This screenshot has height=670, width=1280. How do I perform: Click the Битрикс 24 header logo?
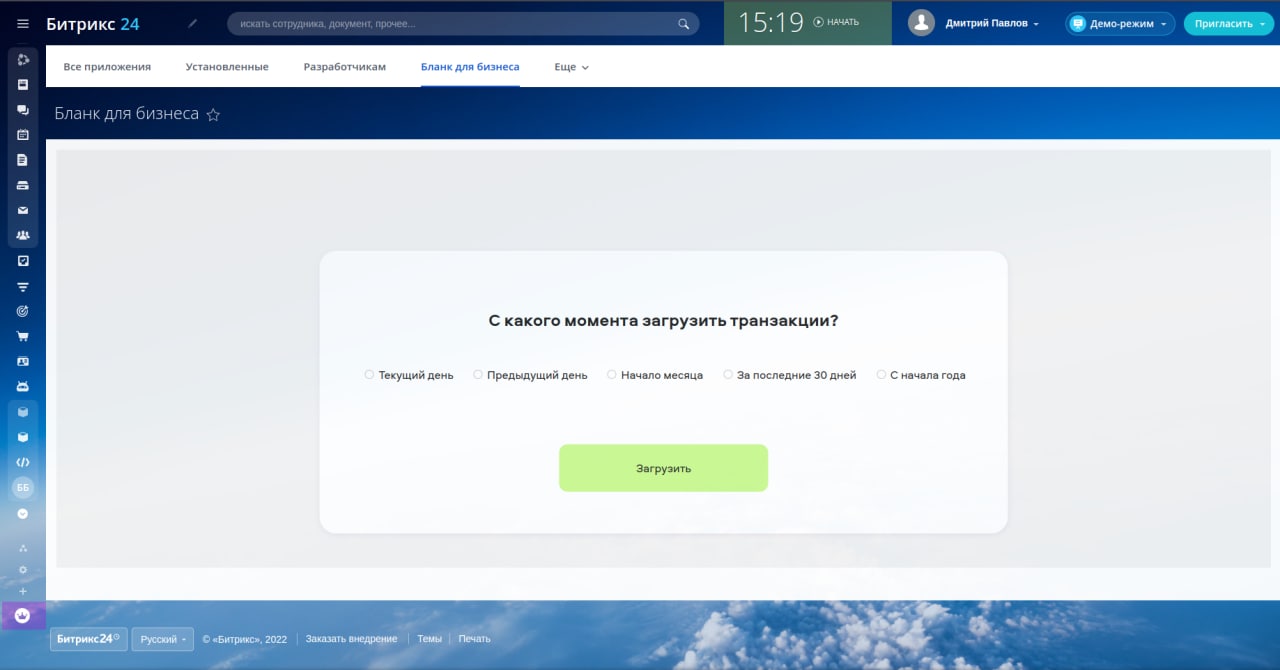click(93, 23)
